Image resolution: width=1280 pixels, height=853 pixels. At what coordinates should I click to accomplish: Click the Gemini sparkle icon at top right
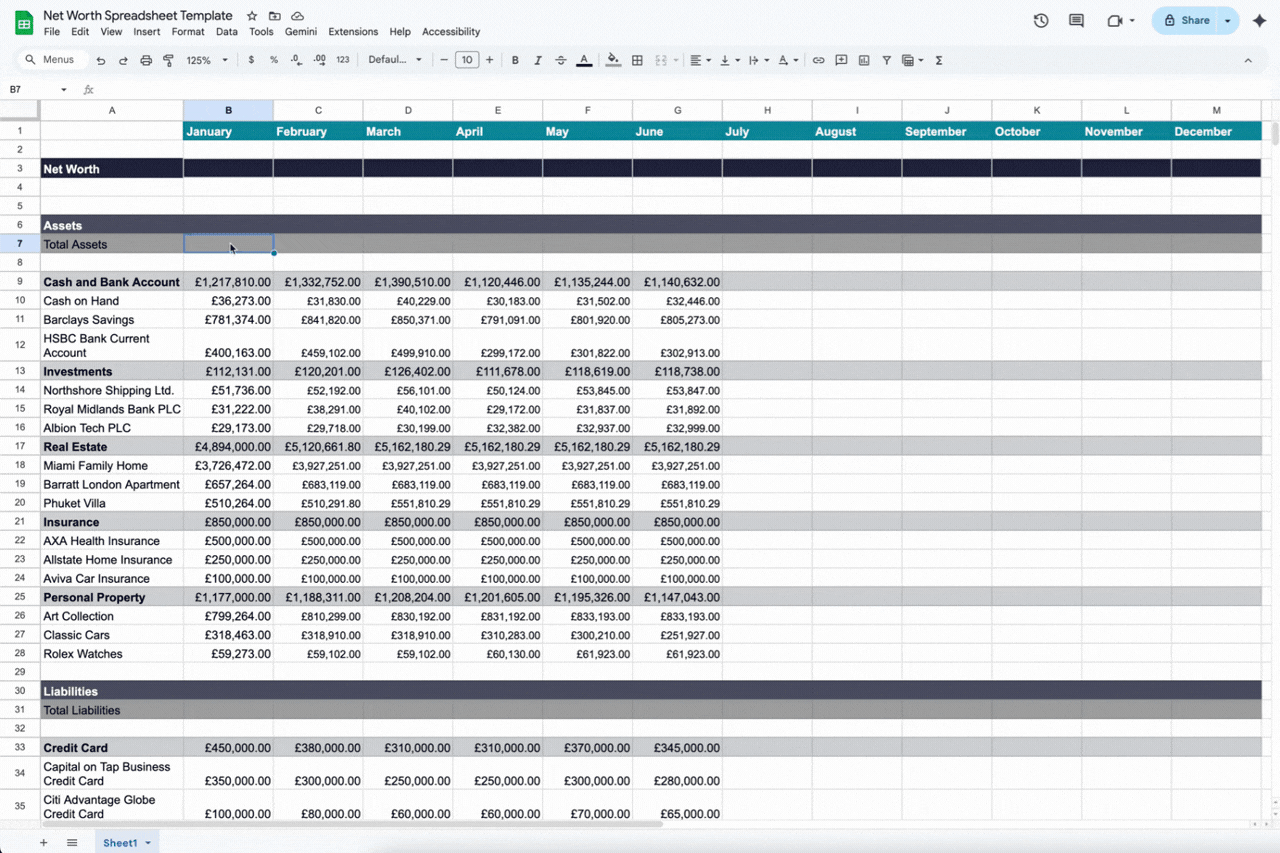1259,20
